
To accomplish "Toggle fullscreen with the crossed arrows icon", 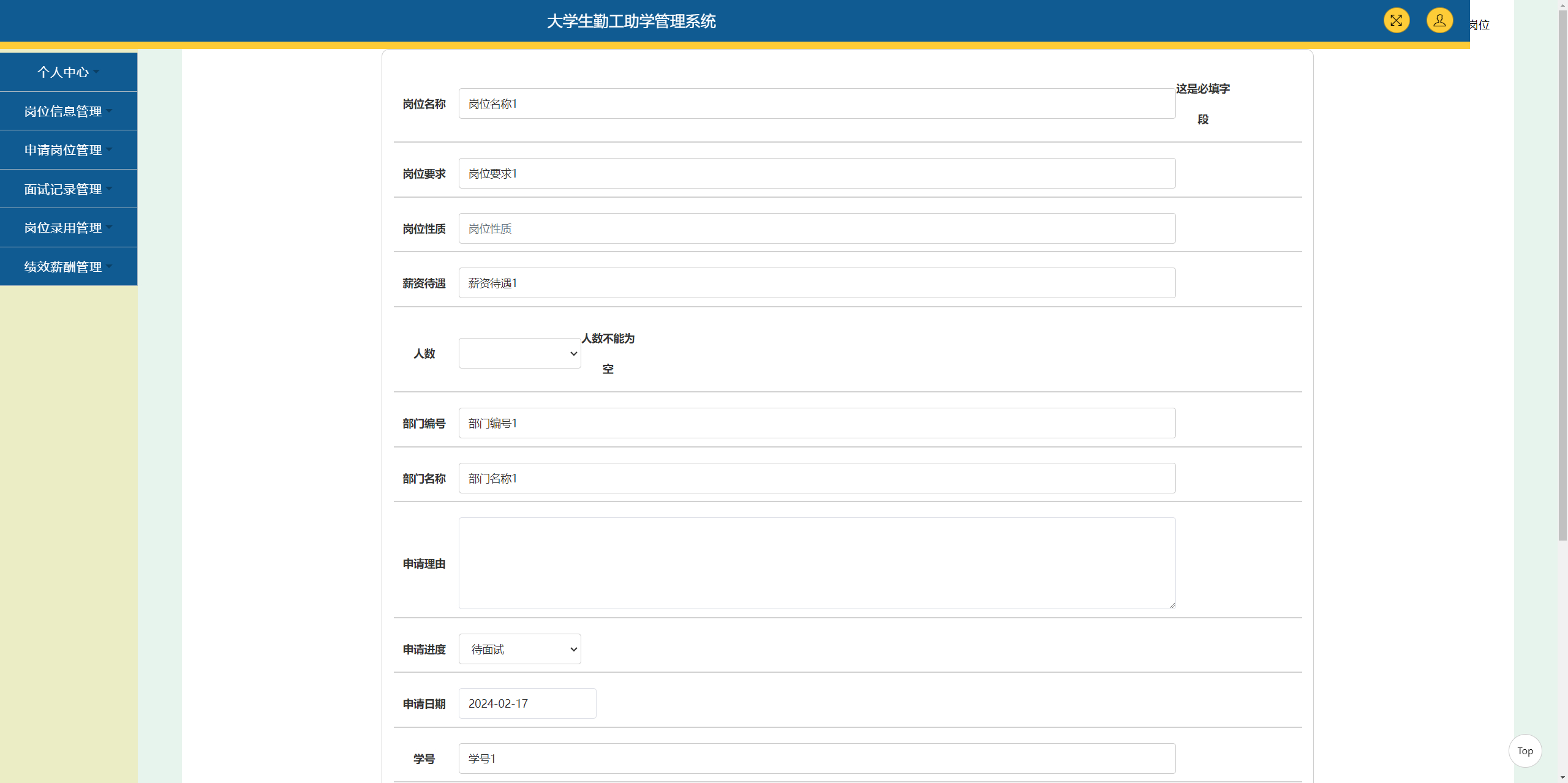I will 1396,20.
